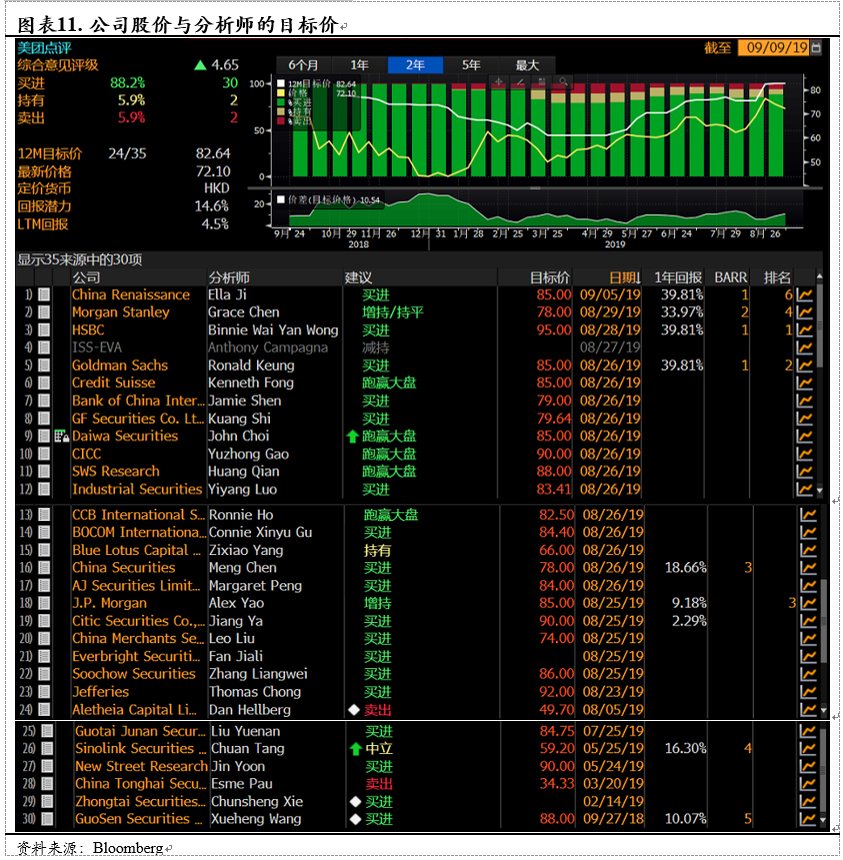Screen dimensions: 843x860
Task: Tick the checkbox for BOCOM International row
Action: coord(44,533)
